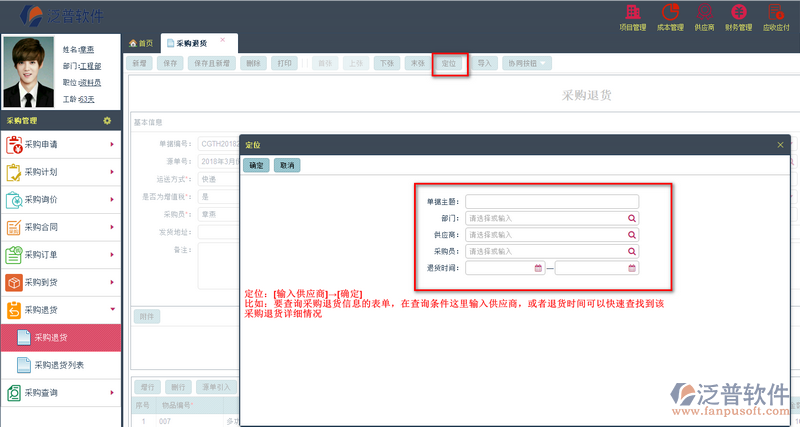Confirm with 确定 in 定位 dialog

coord(256,165)
